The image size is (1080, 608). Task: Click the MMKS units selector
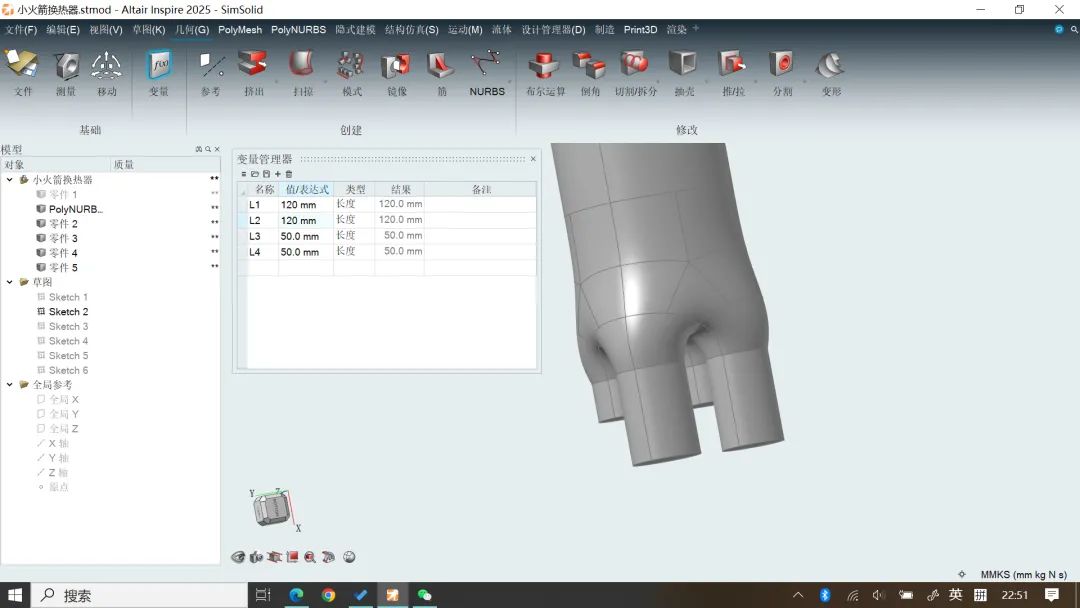1023,575
